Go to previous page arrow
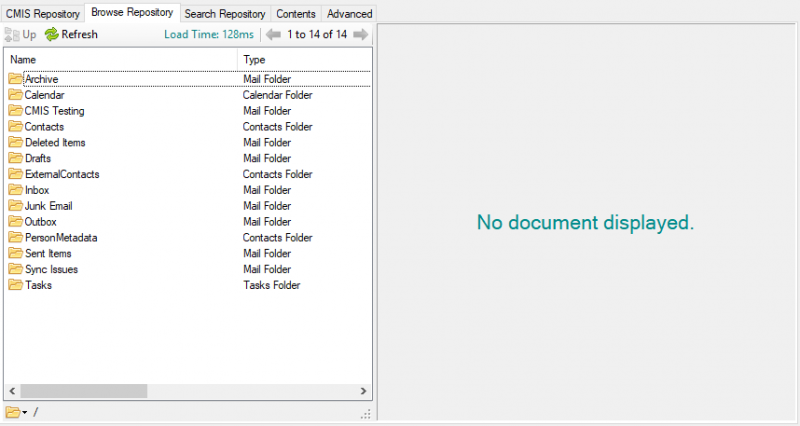The height and width of the screenshot is (426, 800). click(273, 35)
